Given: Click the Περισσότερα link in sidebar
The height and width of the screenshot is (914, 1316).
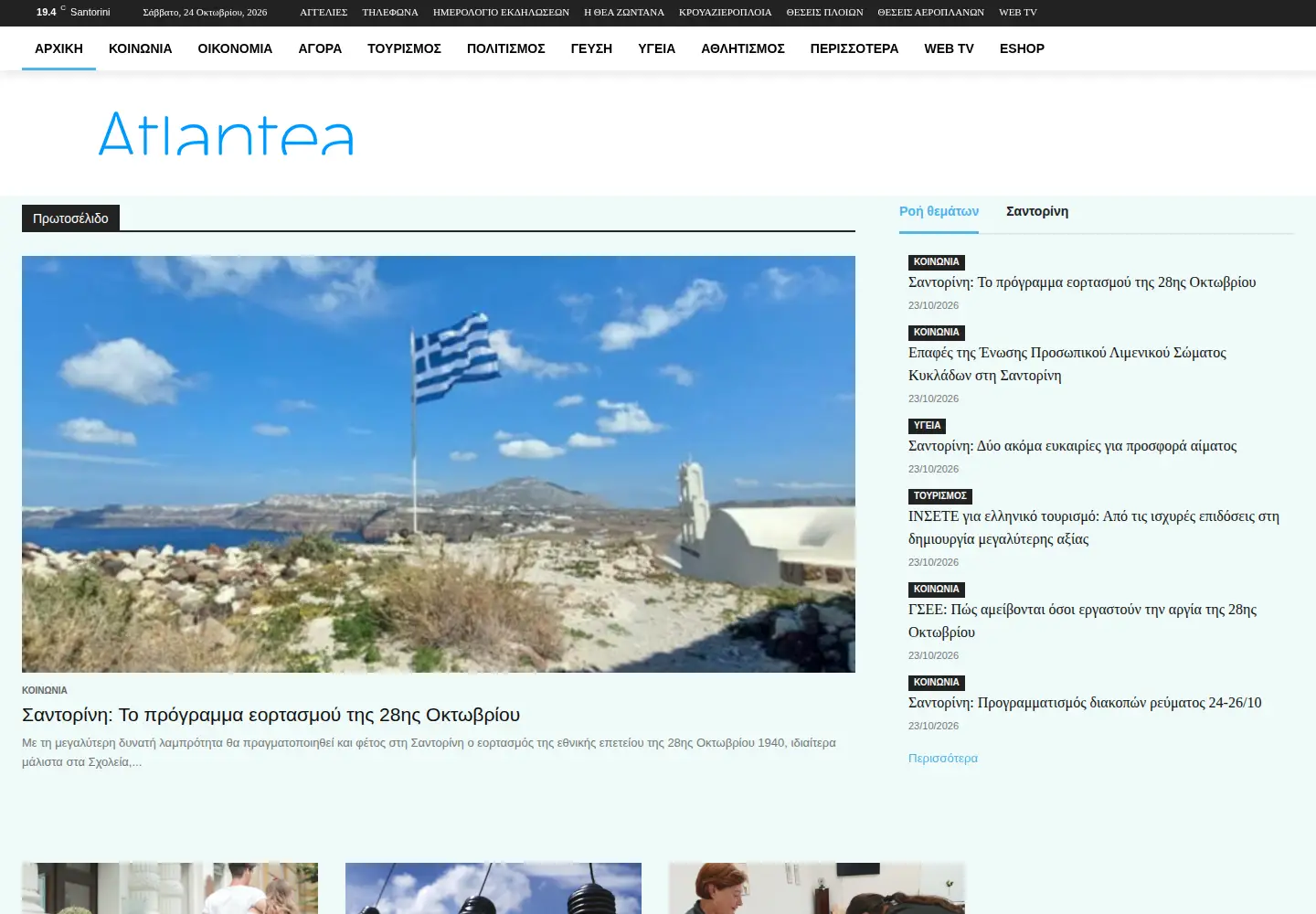Looking at the screenshot, I should (x=943, y=759).
